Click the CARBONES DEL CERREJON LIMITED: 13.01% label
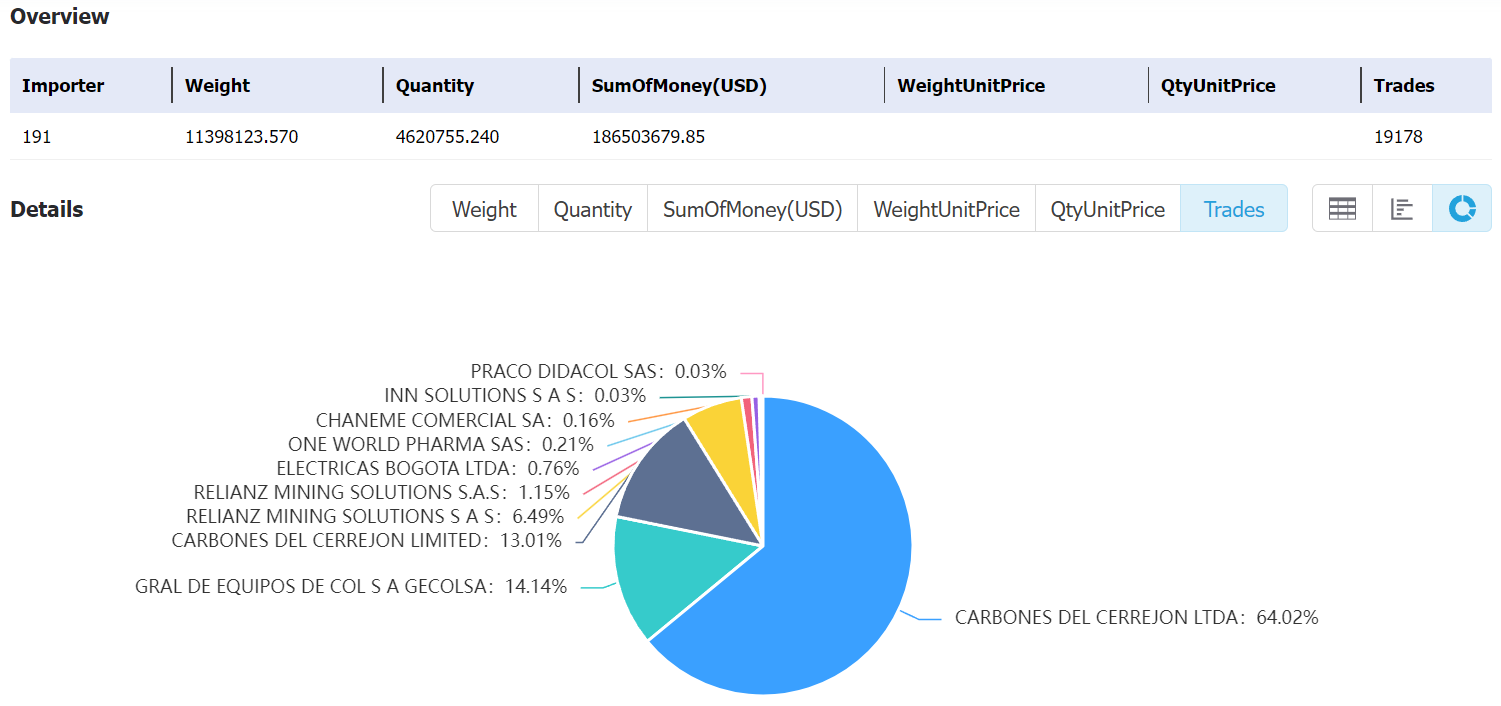This screenshot has height=706, width=1501. point(367,540)
